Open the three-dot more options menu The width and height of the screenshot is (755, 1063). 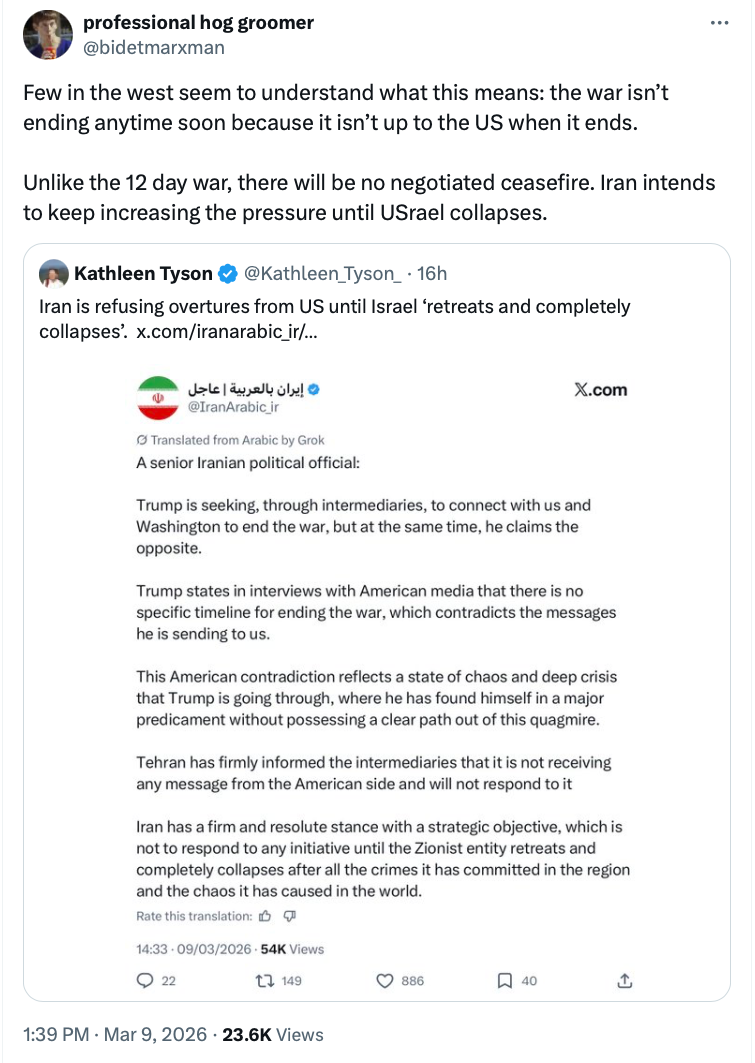719,23
